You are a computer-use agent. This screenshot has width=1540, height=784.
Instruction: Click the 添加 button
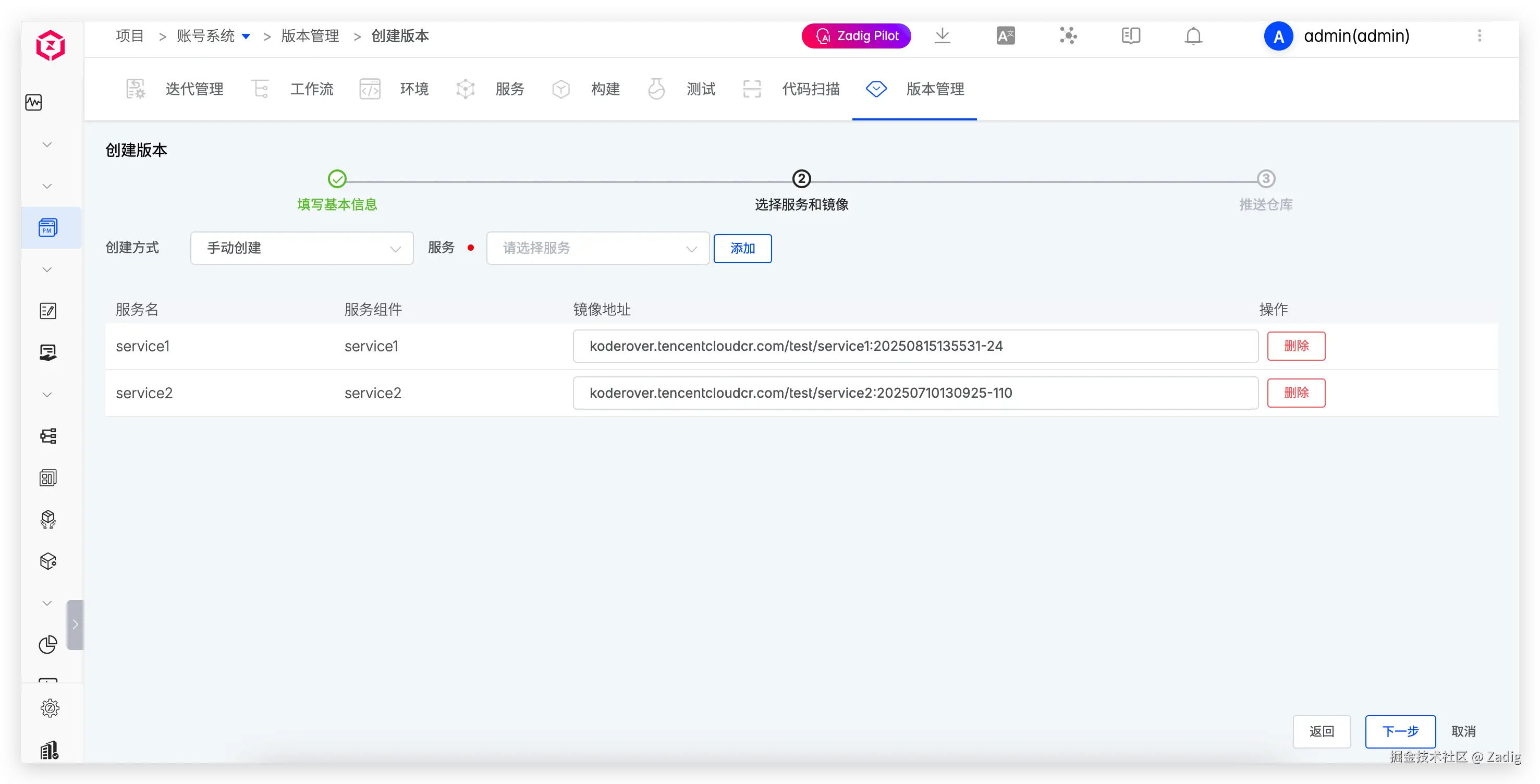(742, 248)
